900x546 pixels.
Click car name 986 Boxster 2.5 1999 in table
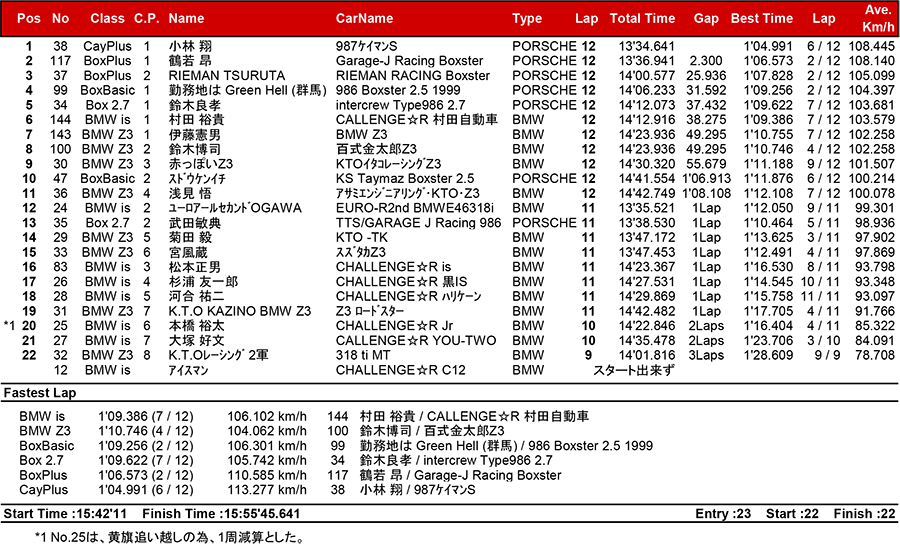coord(399,90)
